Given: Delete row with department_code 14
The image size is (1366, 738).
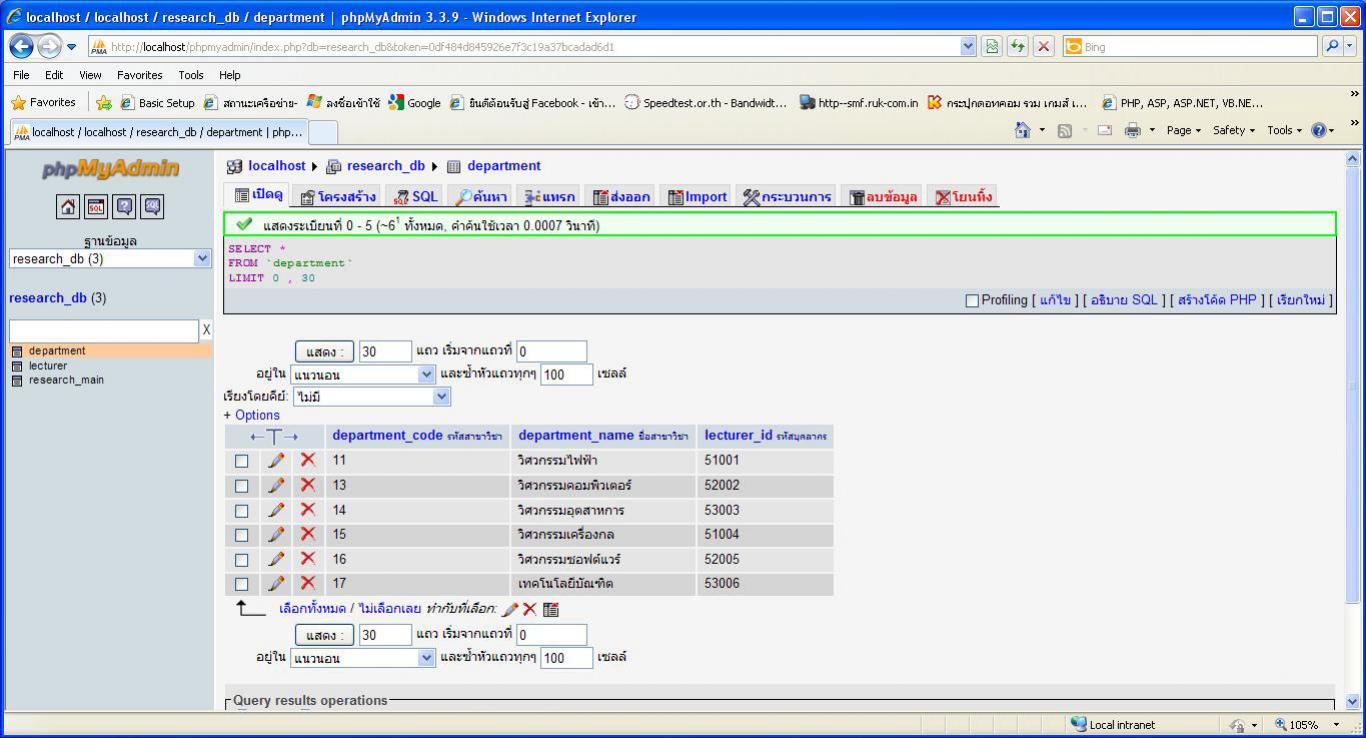Looking at the screenshot, I should pos(308,510).
